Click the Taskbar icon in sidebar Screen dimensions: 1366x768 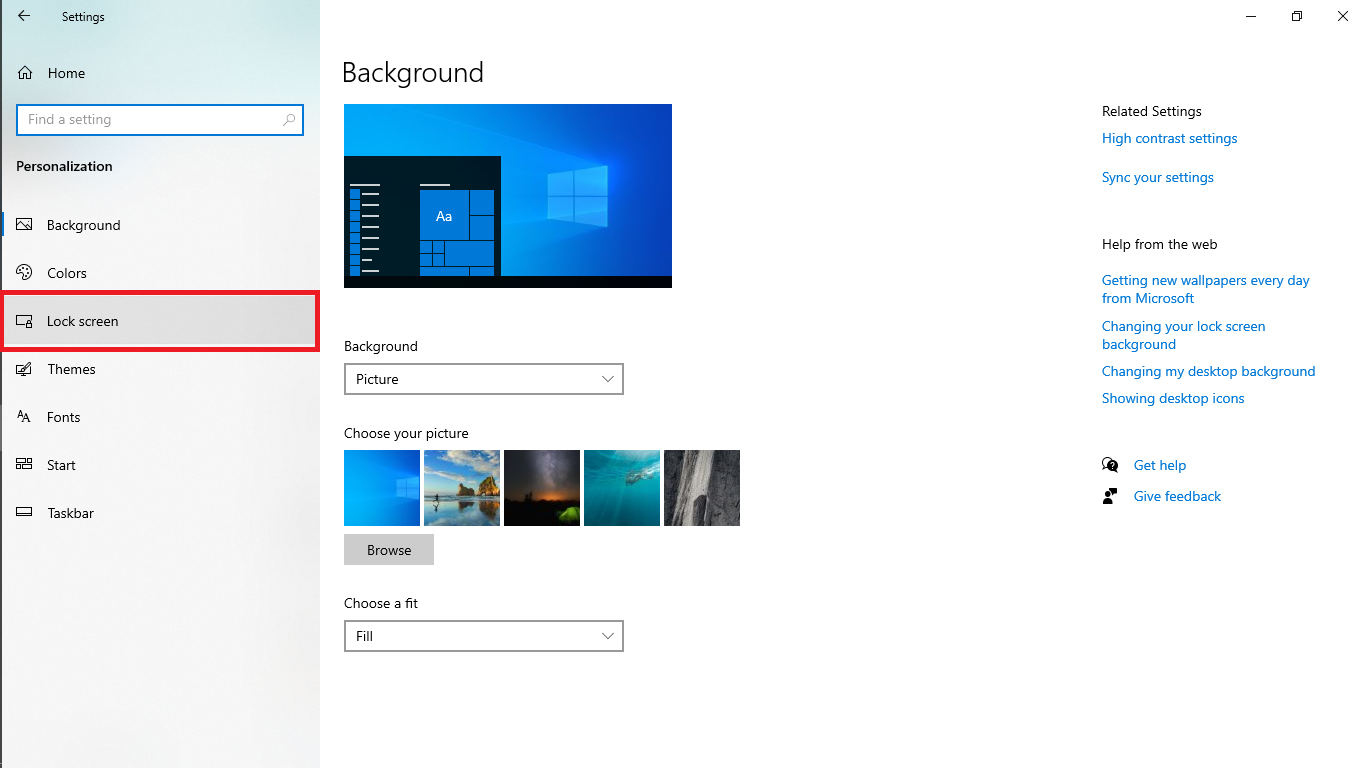tap(25, 513)
